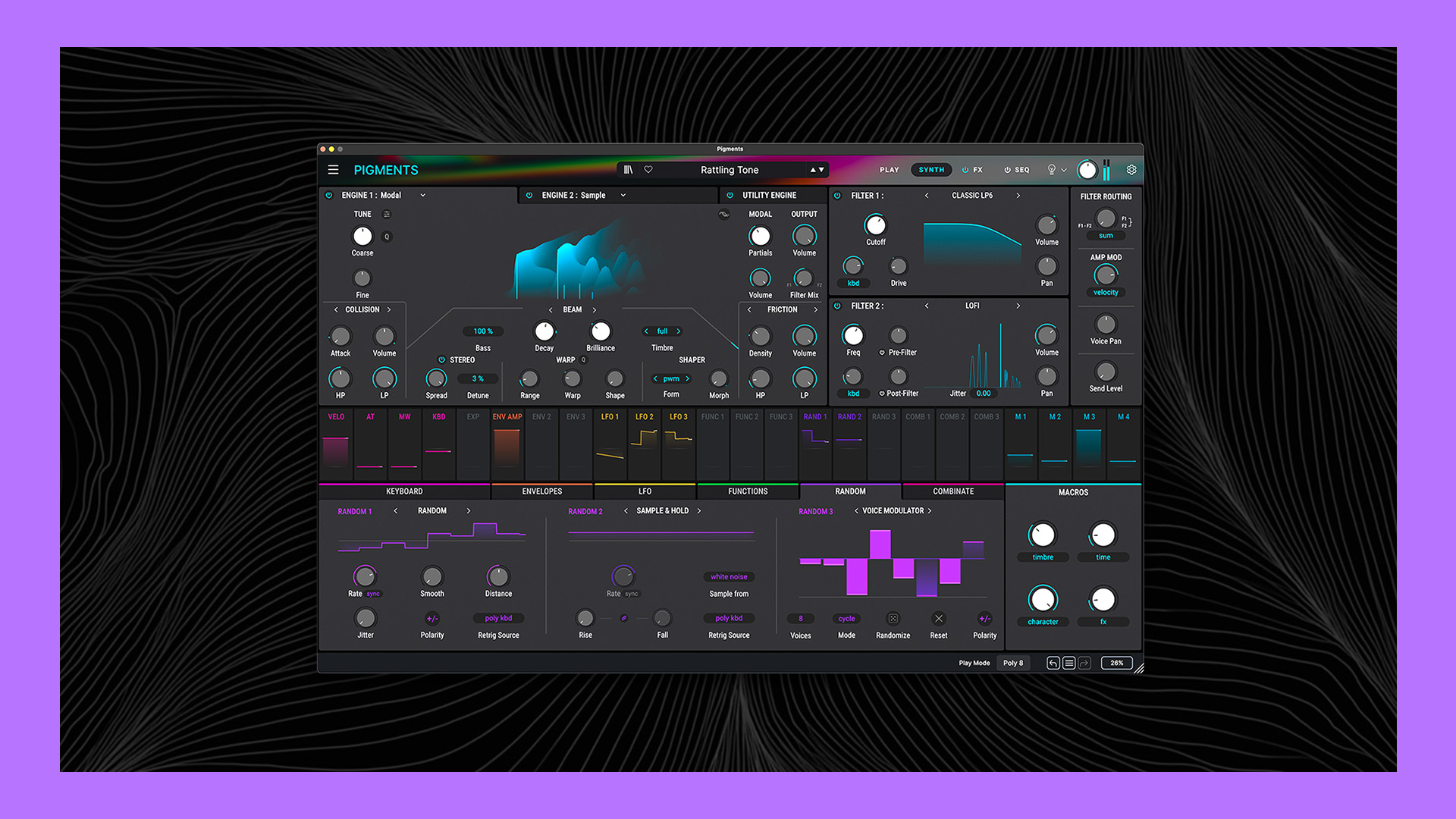
Task: Click the PLAY view button
Action: click(x=889, y=170)
